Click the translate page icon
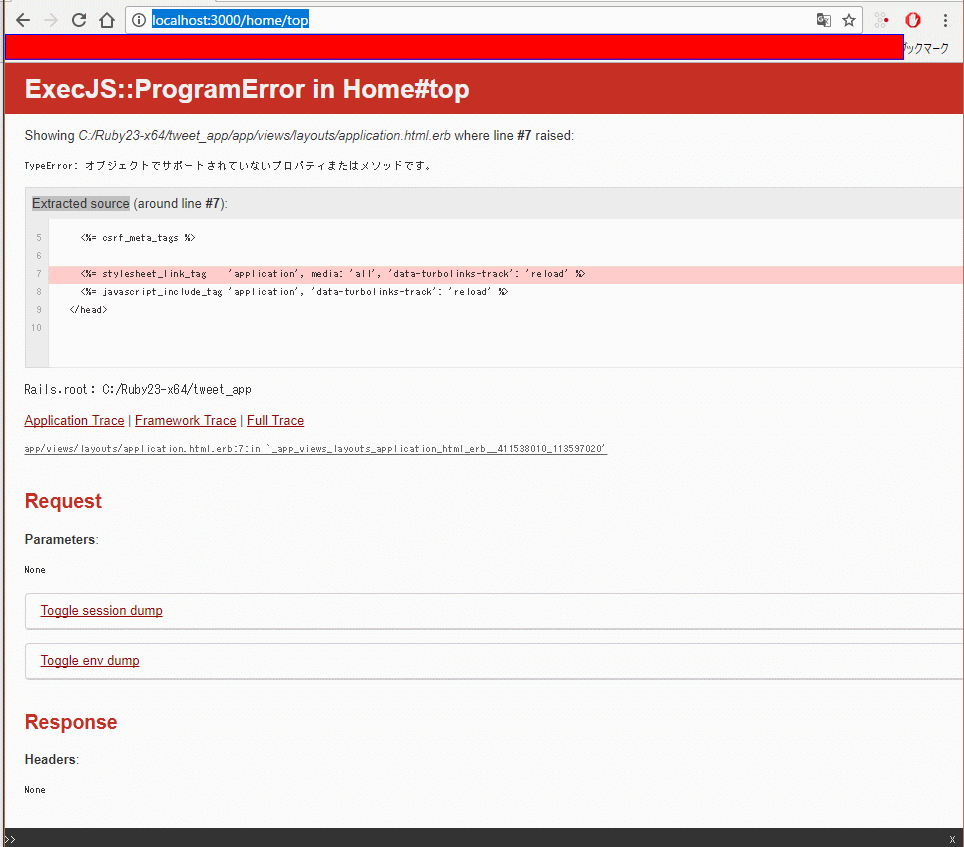The image size is (964, 847). click(x=823, y=20)
